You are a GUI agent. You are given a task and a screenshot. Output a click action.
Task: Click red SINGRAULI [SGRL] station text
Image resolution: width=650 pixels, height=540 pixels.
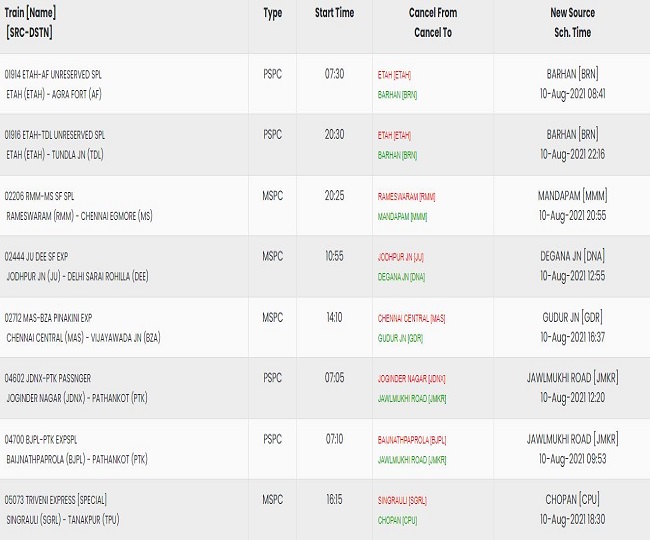coord(402,500)
